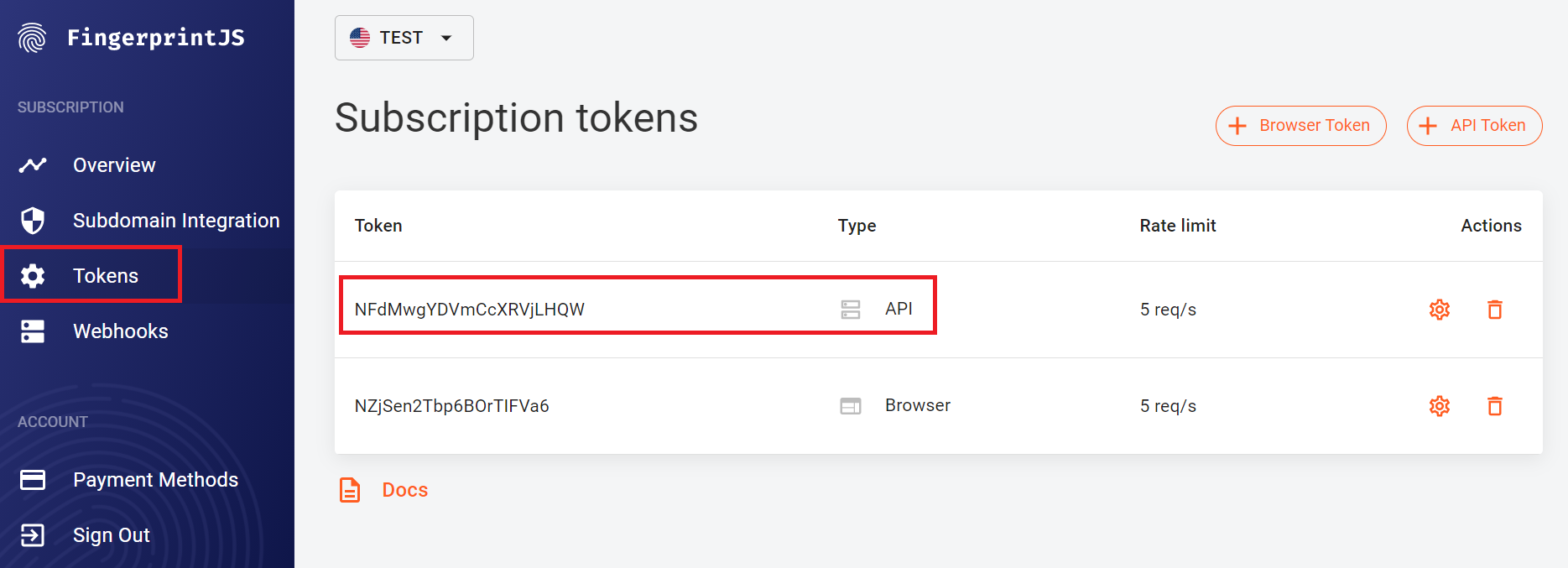The image size is (1568, 568).
Task: Click the Subdomain Integration shield icon
Action: 33,221
